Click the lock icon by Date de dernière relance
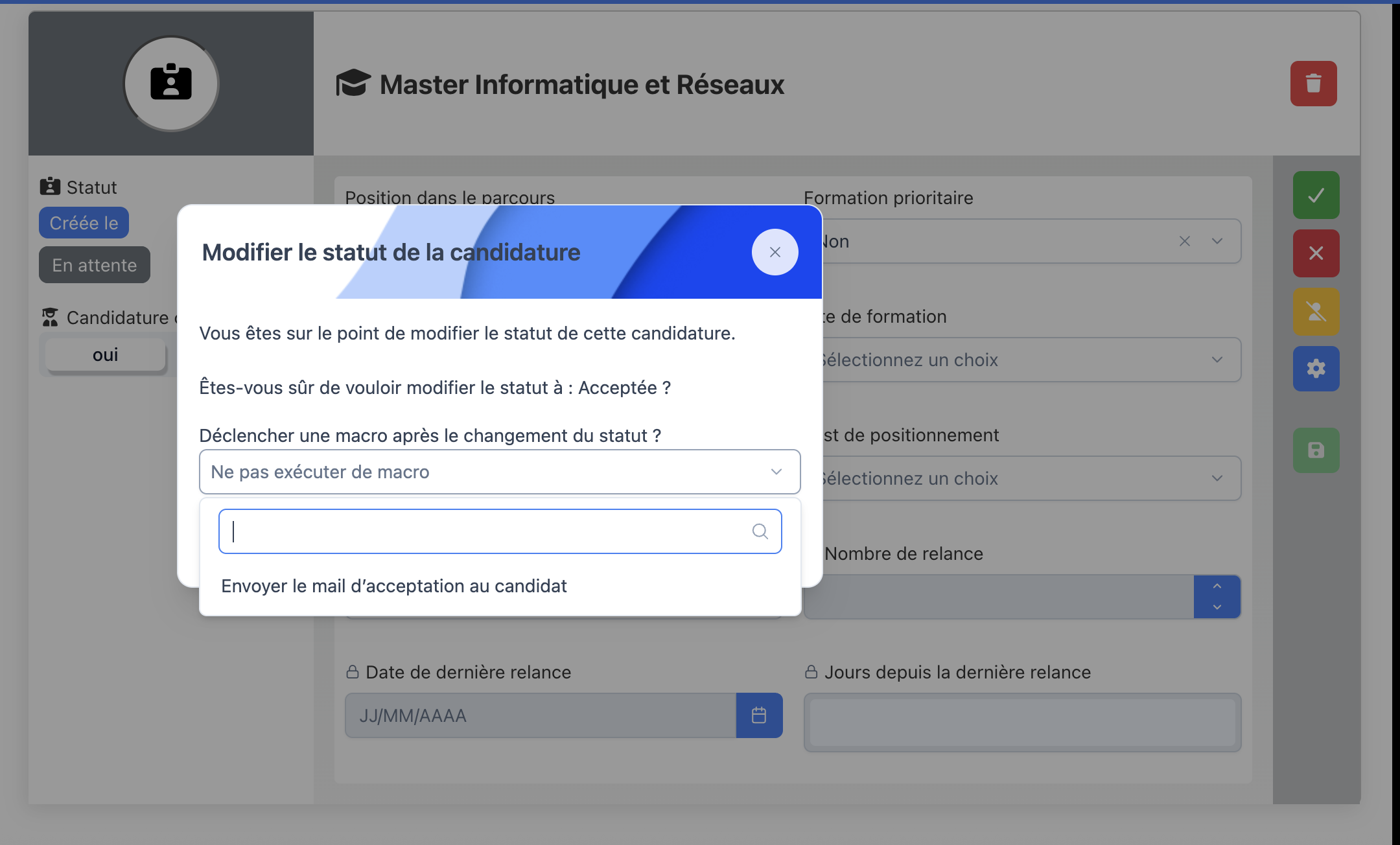Screen dimensions: 1400x845 coord(353,671)
